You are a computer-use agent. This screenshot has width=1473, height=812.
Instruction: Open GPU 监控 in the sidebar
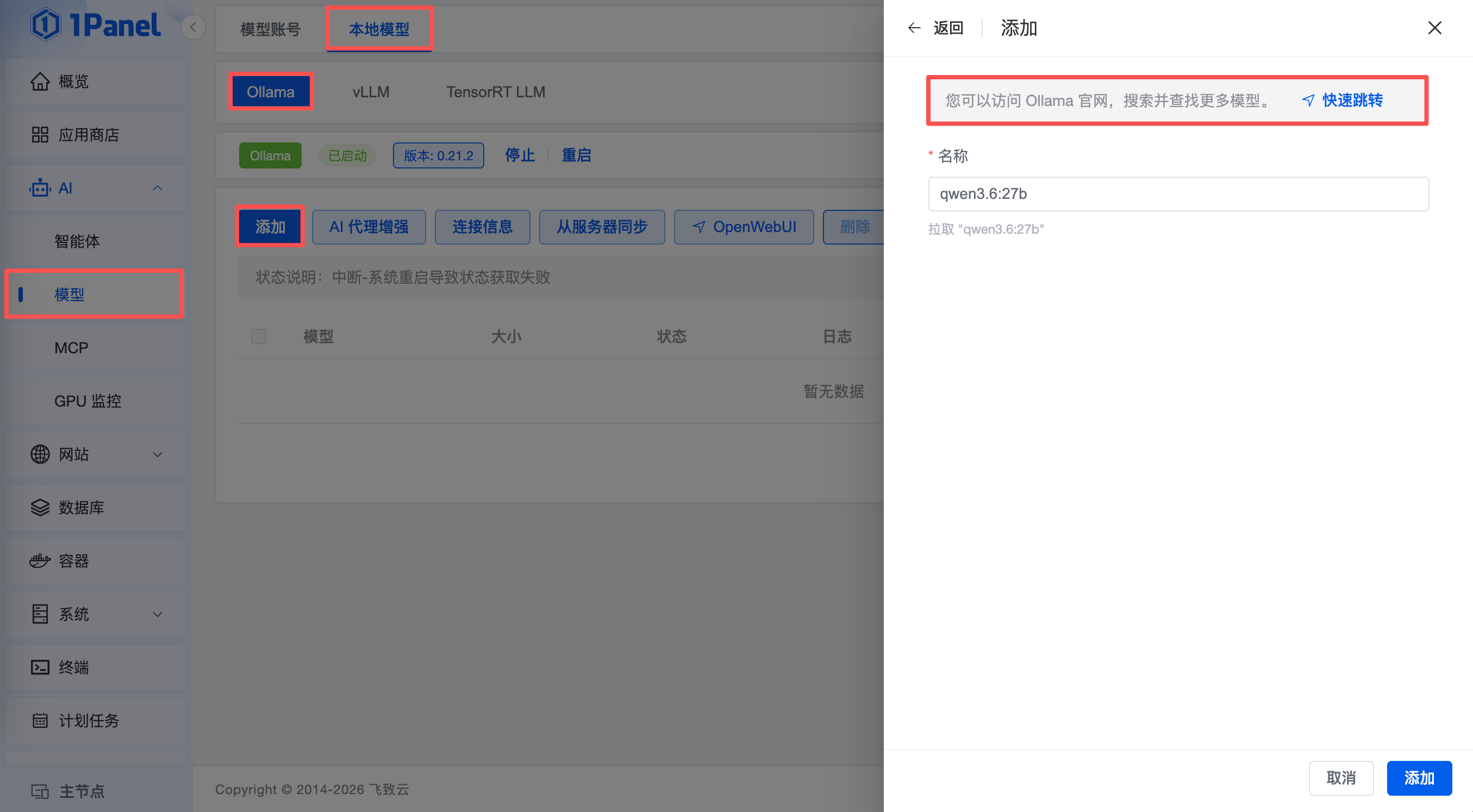tap(96, 401)
